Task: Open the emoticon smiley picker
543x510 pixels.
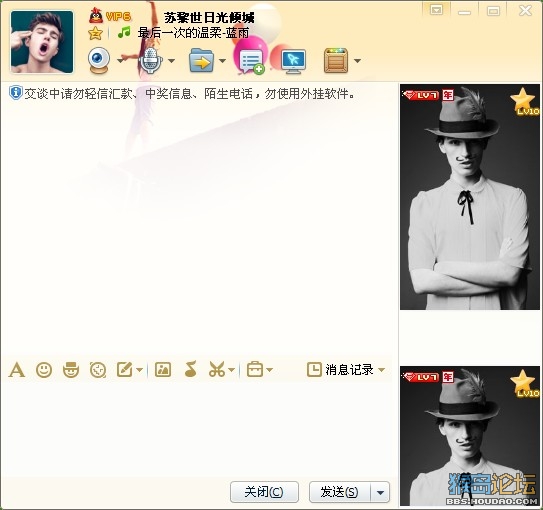Action: click(44, 370)
